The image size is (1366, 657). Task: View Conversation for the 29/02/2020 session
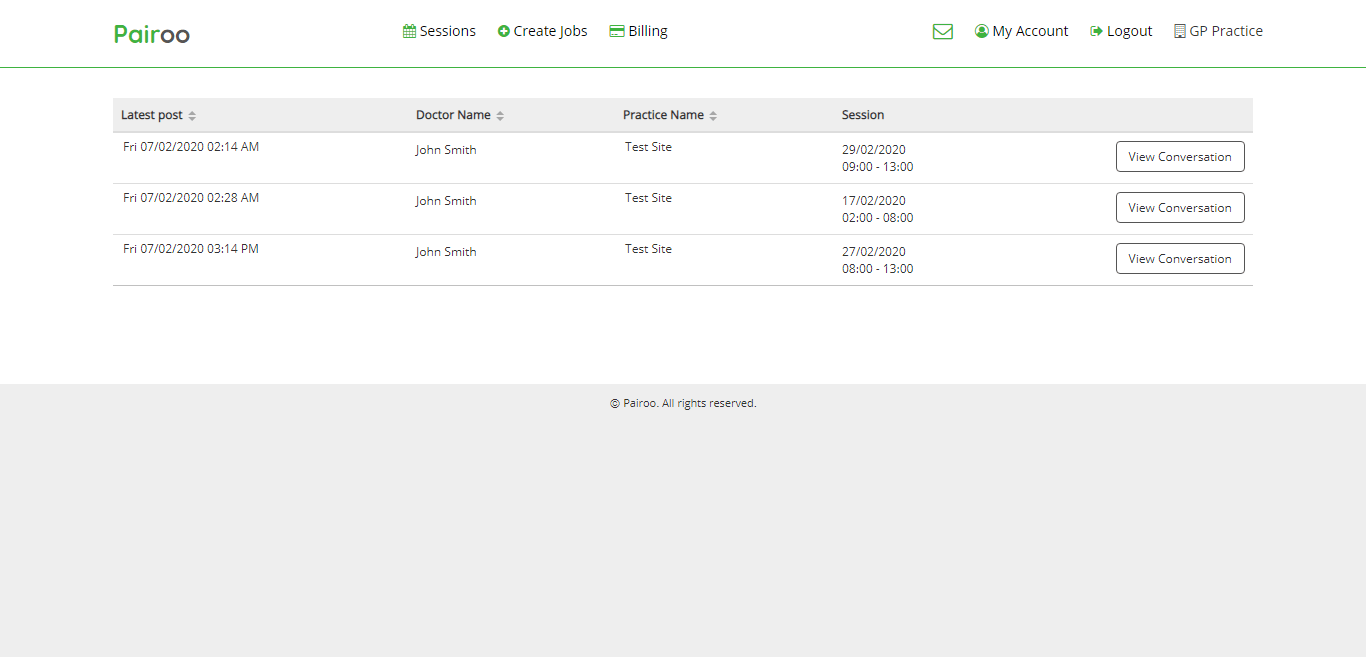pos(1180,157)
